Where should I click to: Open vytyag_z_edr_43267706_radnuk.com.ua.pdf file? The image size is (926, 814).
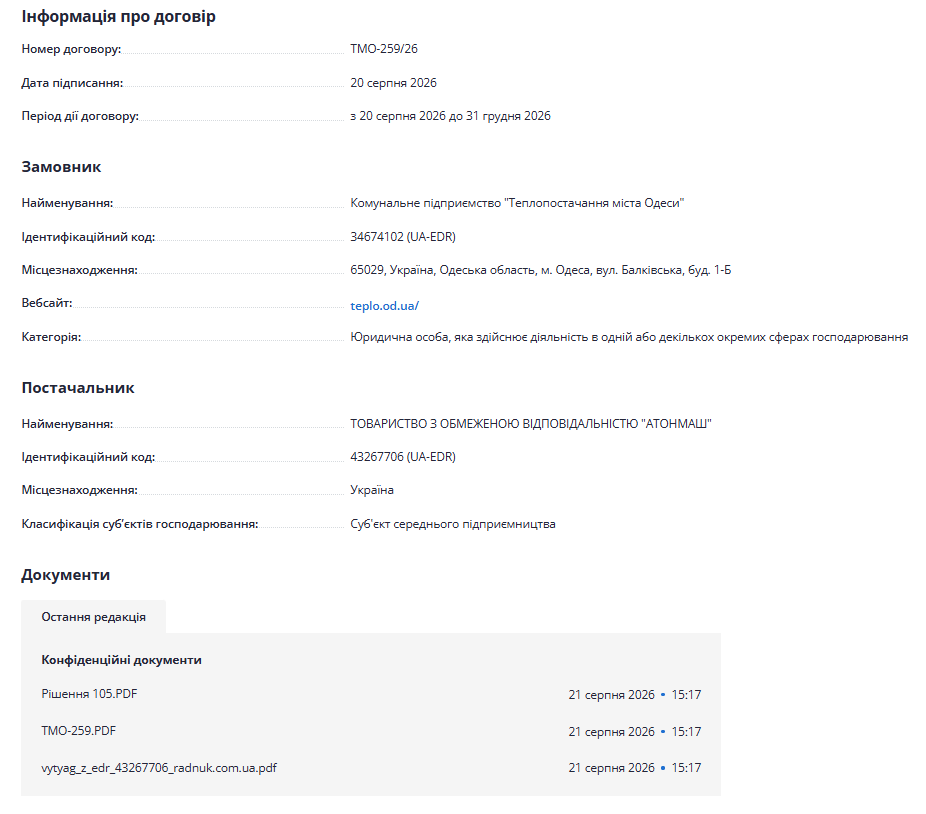[x=159, y=768]
